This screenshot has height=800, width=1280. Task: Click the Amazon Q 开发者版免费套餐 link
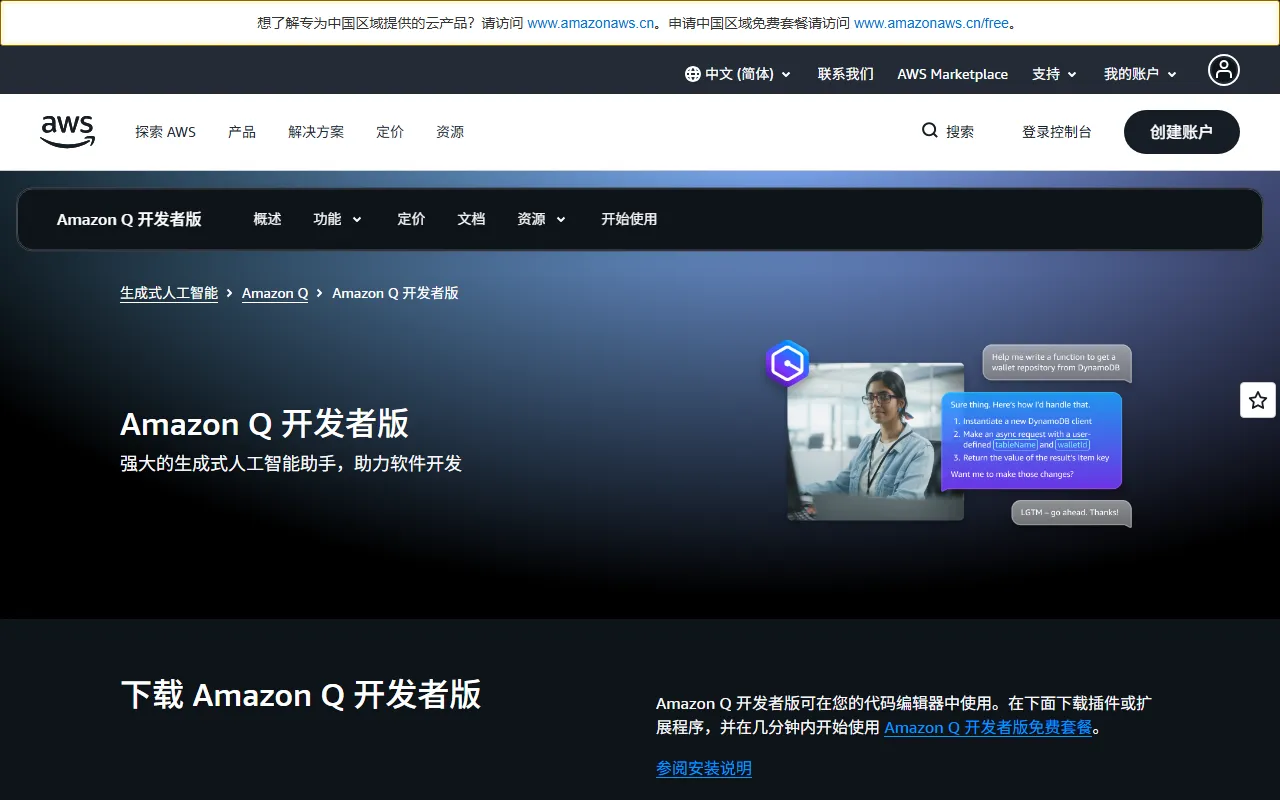[x=988, y=728]
